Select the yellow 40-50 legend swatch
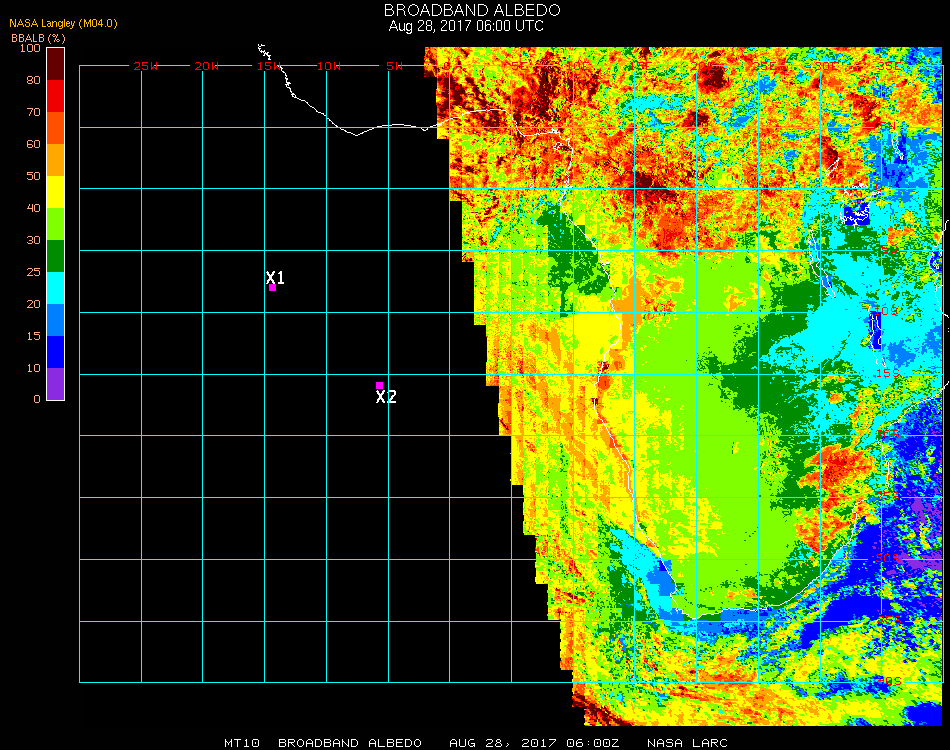950x750 pixels. click(x=55, y=192)
